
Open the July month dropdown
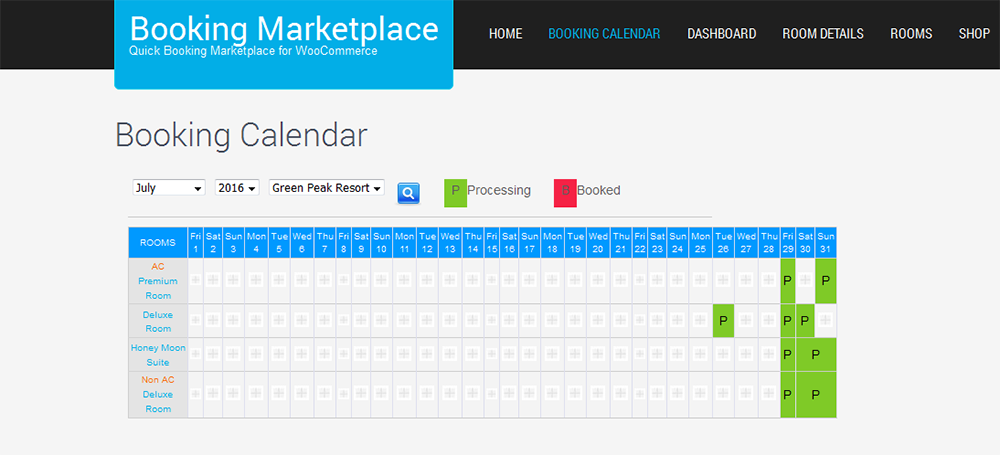(x=168, y=188)
